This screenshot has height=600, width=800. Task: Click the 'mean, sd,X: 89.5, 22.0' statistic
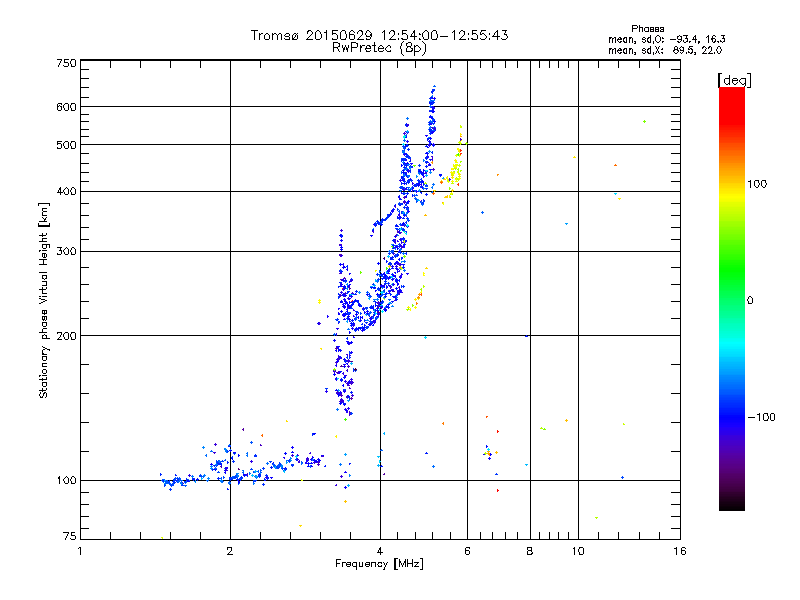click(x=665, y=50)
